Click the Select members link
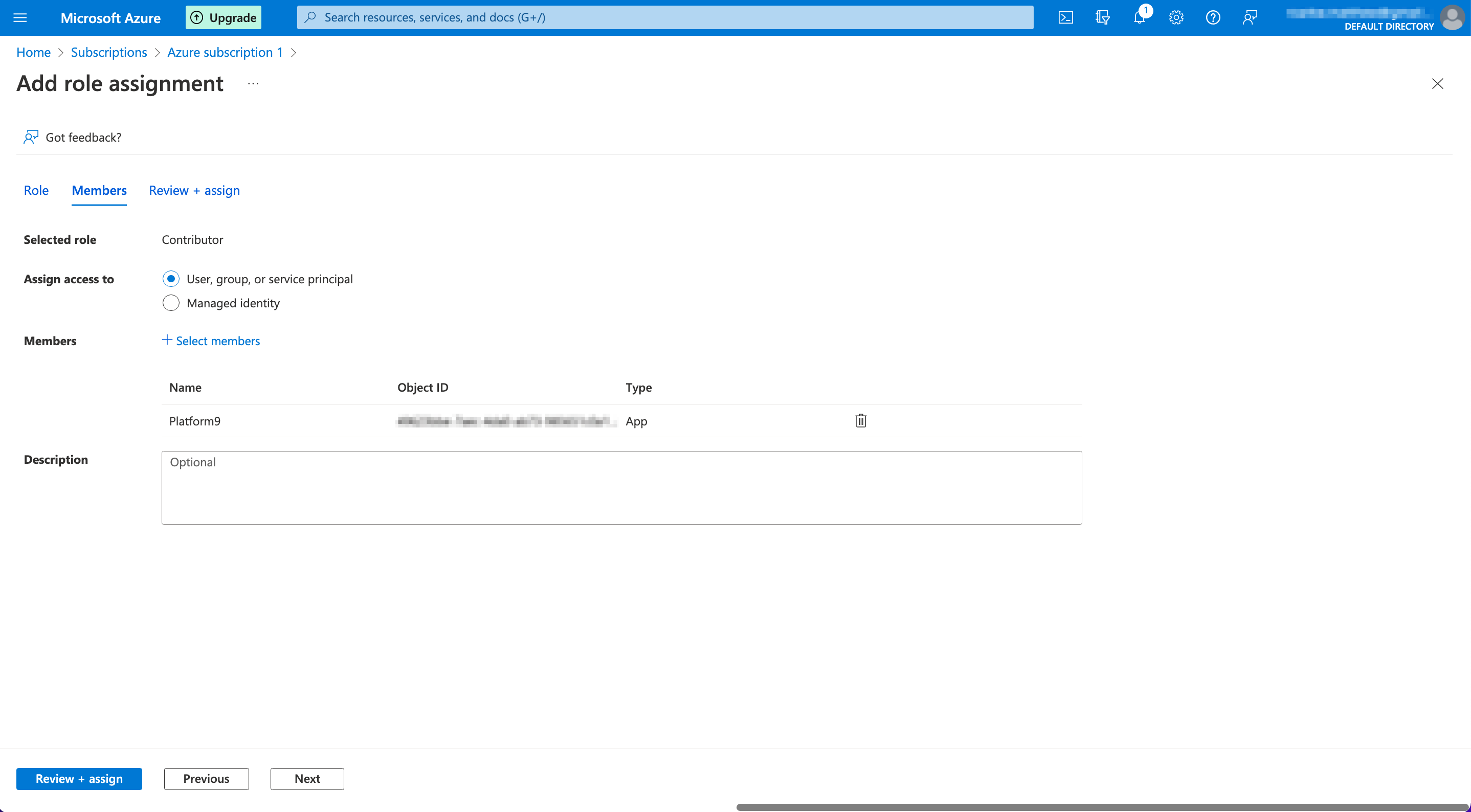 (x=211, y=341)
